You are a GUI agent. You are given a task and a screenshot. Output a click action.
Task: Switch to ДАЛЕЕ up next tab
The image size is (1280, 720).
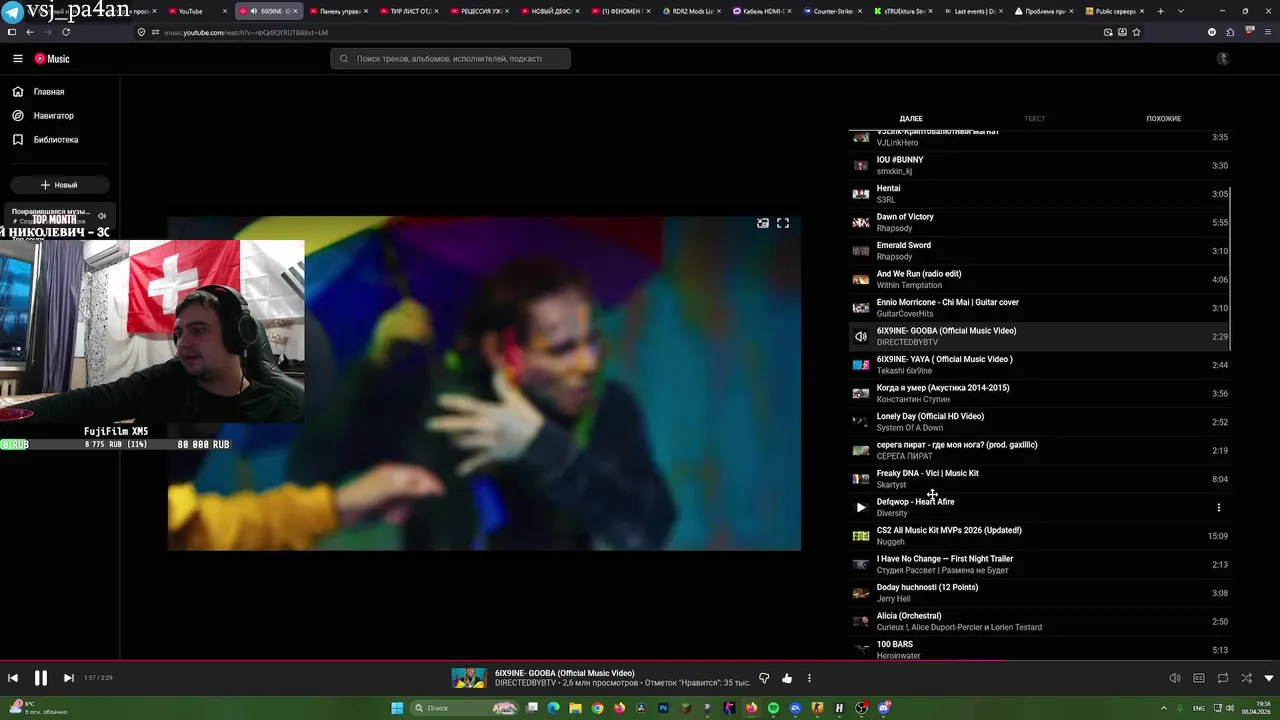911,119
